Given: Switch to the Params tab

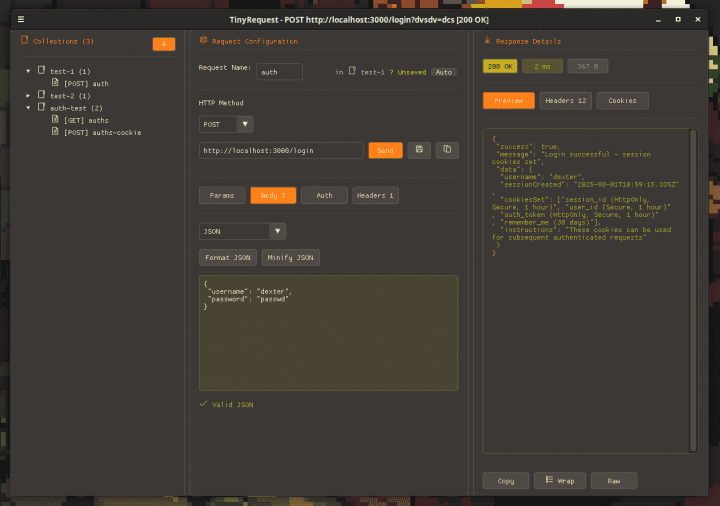Looking at the screenshot, I should pos(222,196).
